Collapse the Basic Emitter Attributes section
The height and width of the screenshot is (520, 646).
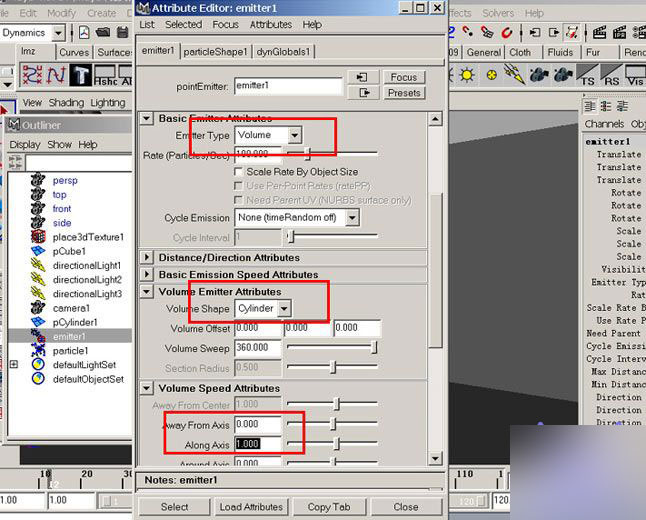click(x=146, y=119)
